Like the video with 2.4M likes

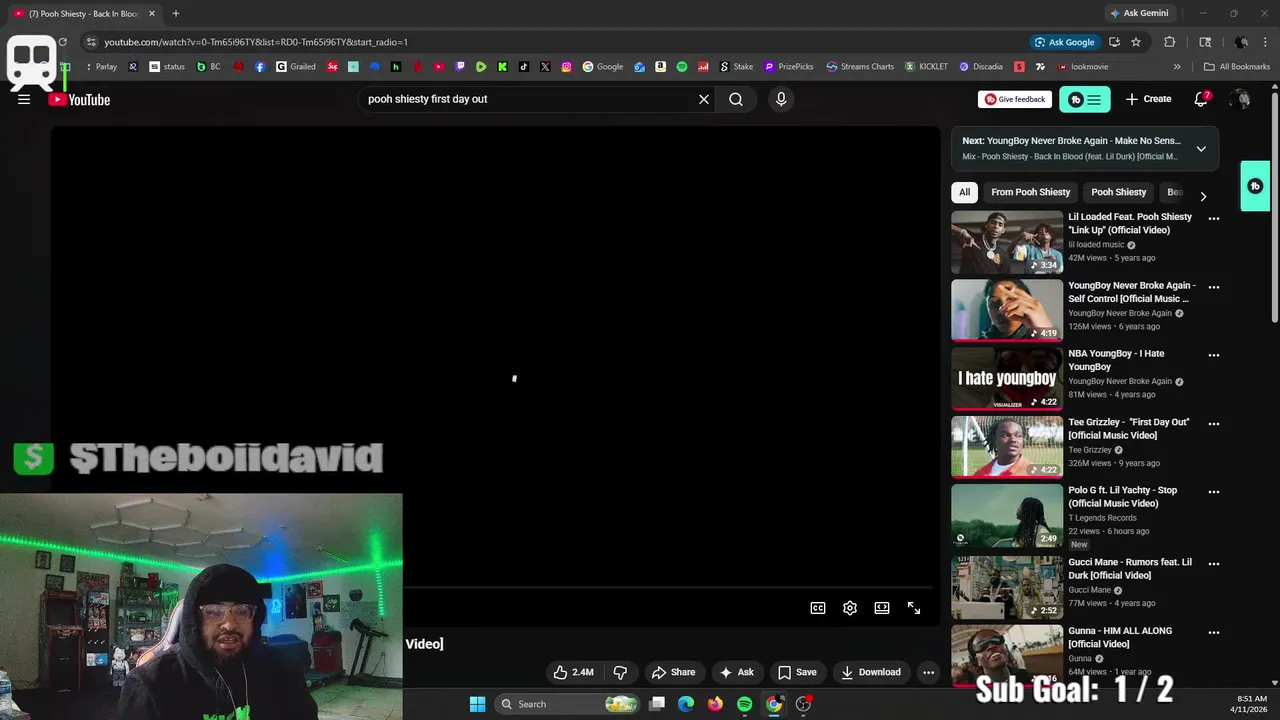(573, 672)
